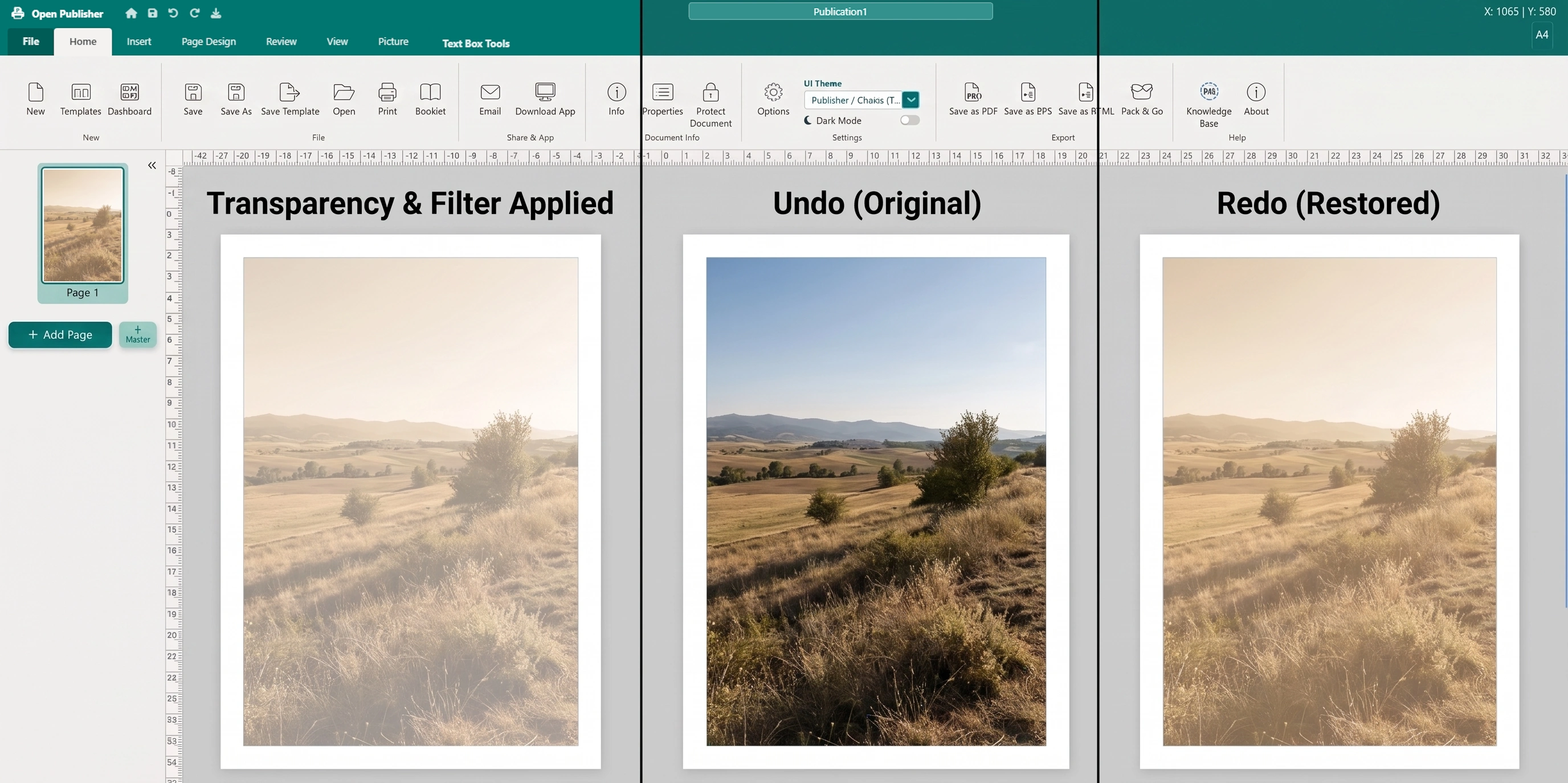Export with Save as PPS

click(x=1027, y=99)
